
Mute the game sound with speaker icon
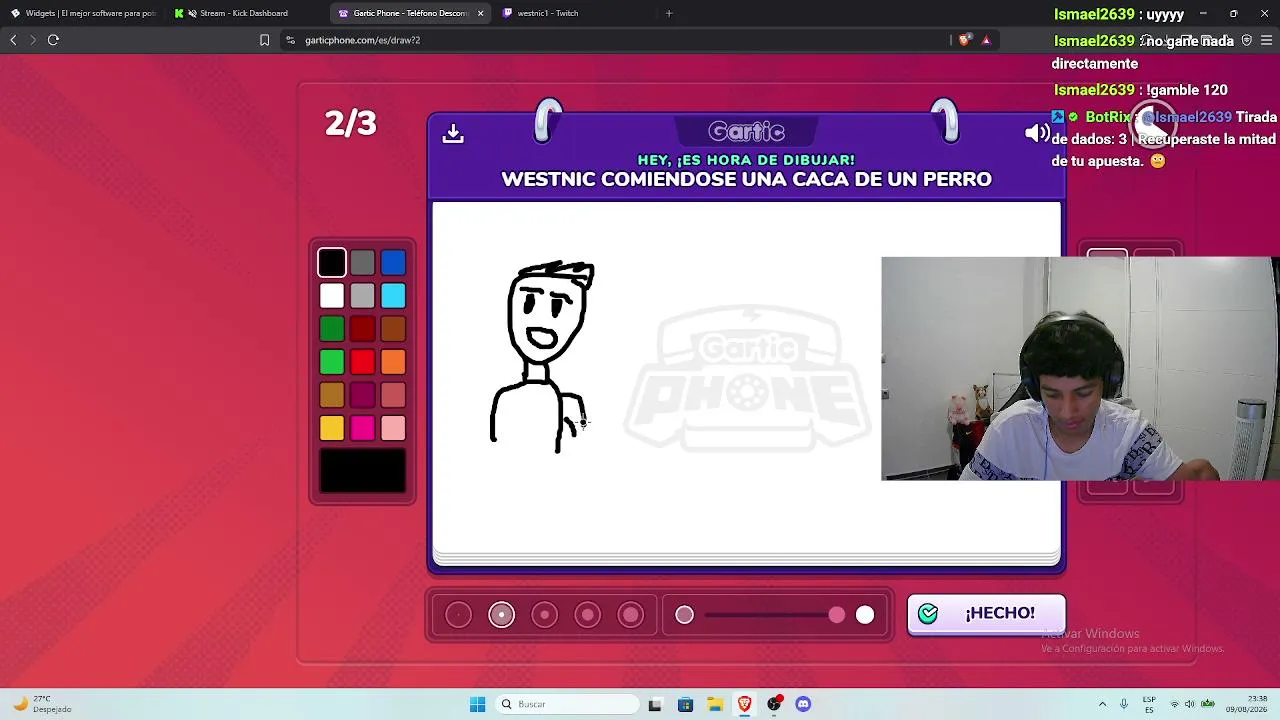coord(1037,133)
